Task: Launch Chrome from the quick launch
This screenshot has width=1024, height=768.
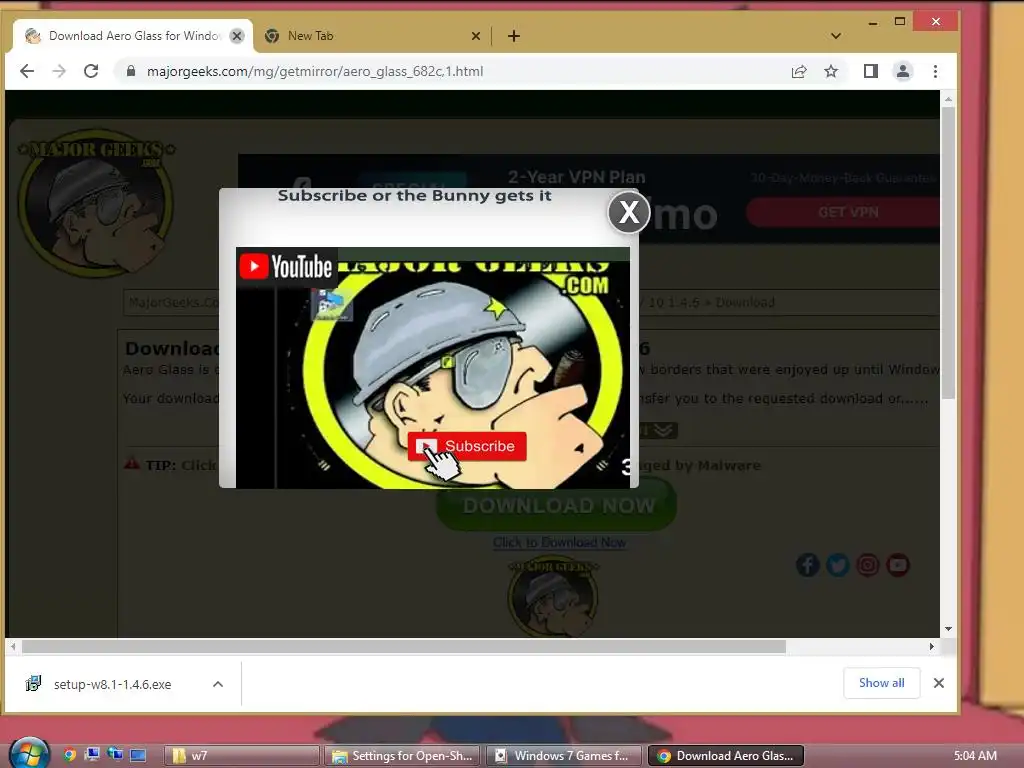Action: [70, 755]
